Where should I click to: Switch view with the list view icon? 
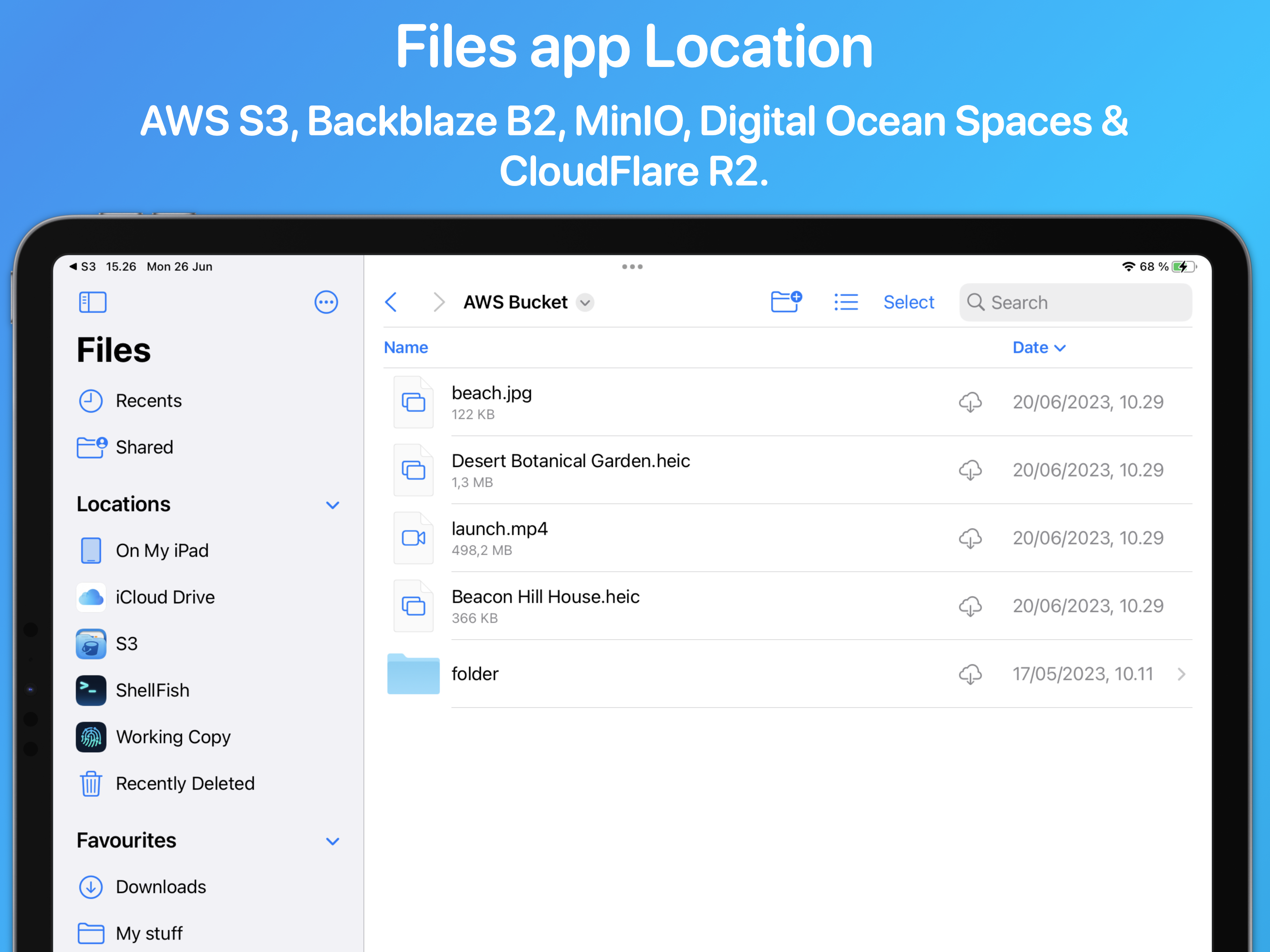[x=846, y=302]
